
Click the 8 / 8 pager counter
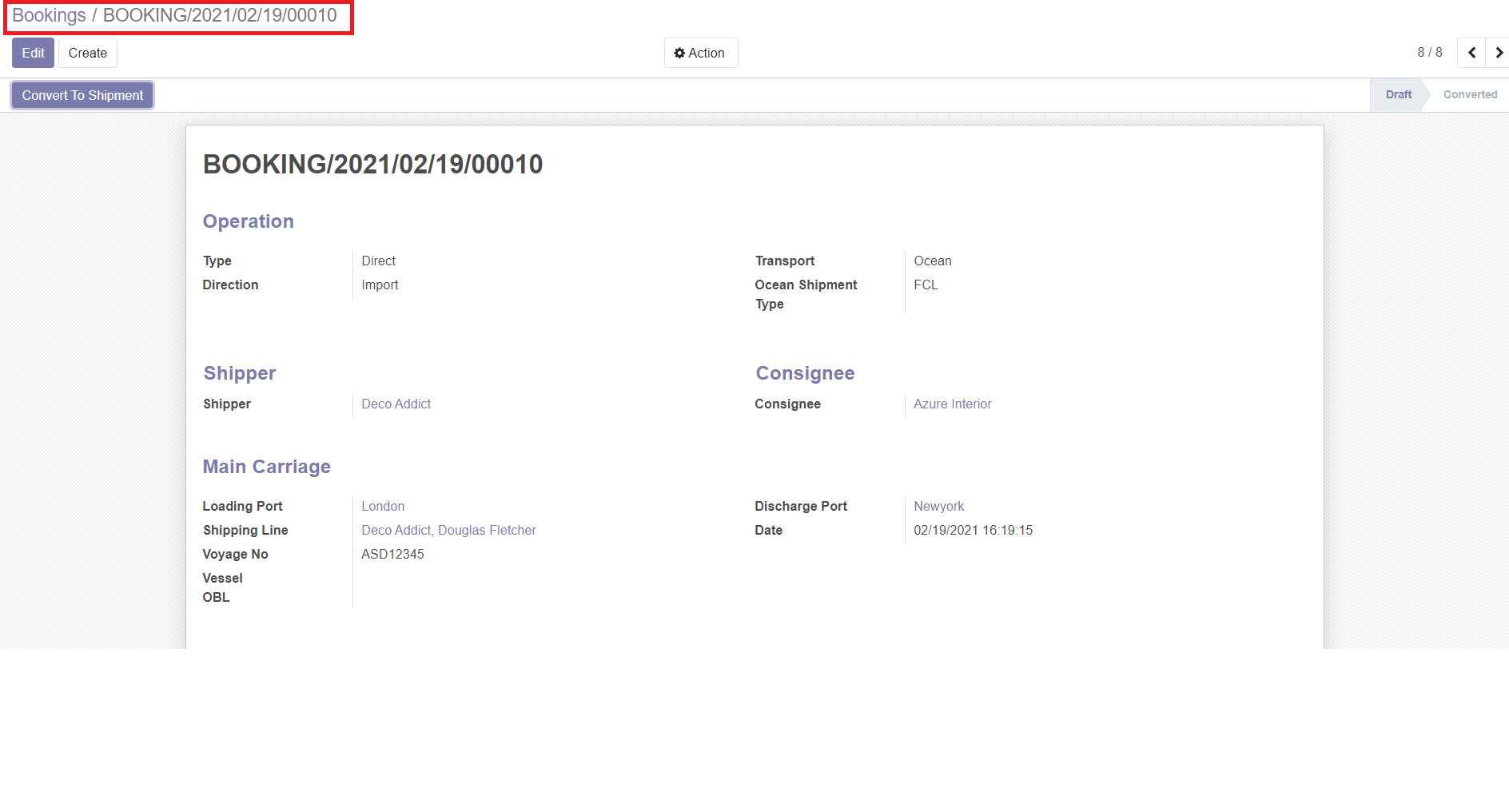click(1429, 52)
